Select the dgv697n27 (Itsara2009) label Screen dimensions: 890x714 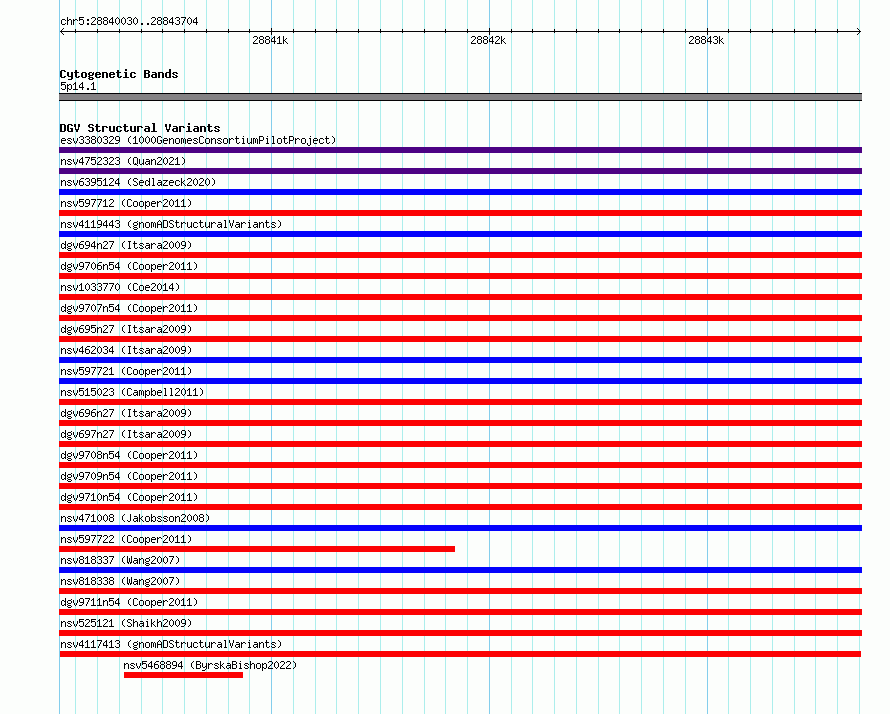click(x=126, y=434)
